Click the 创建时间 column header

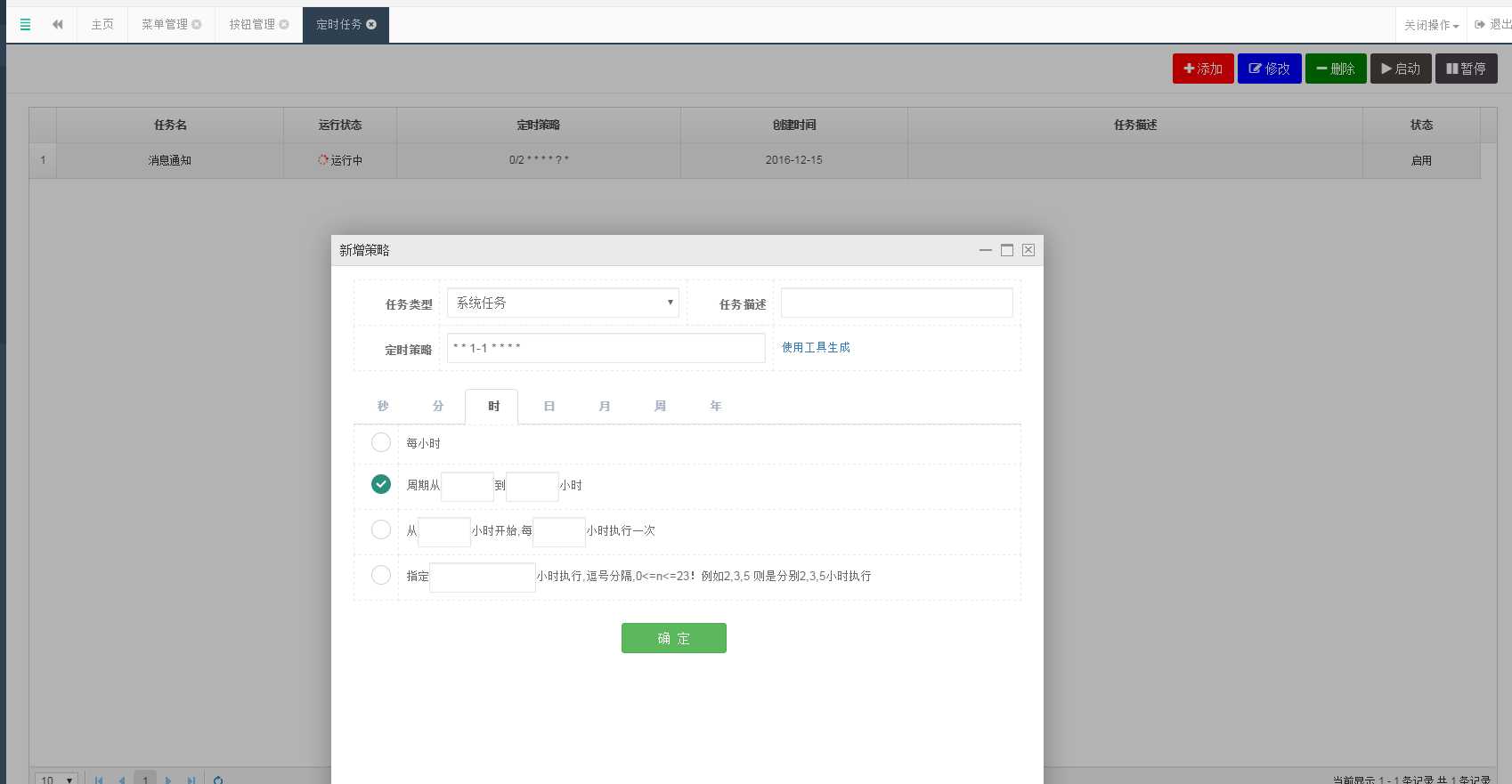click(794, 125)
